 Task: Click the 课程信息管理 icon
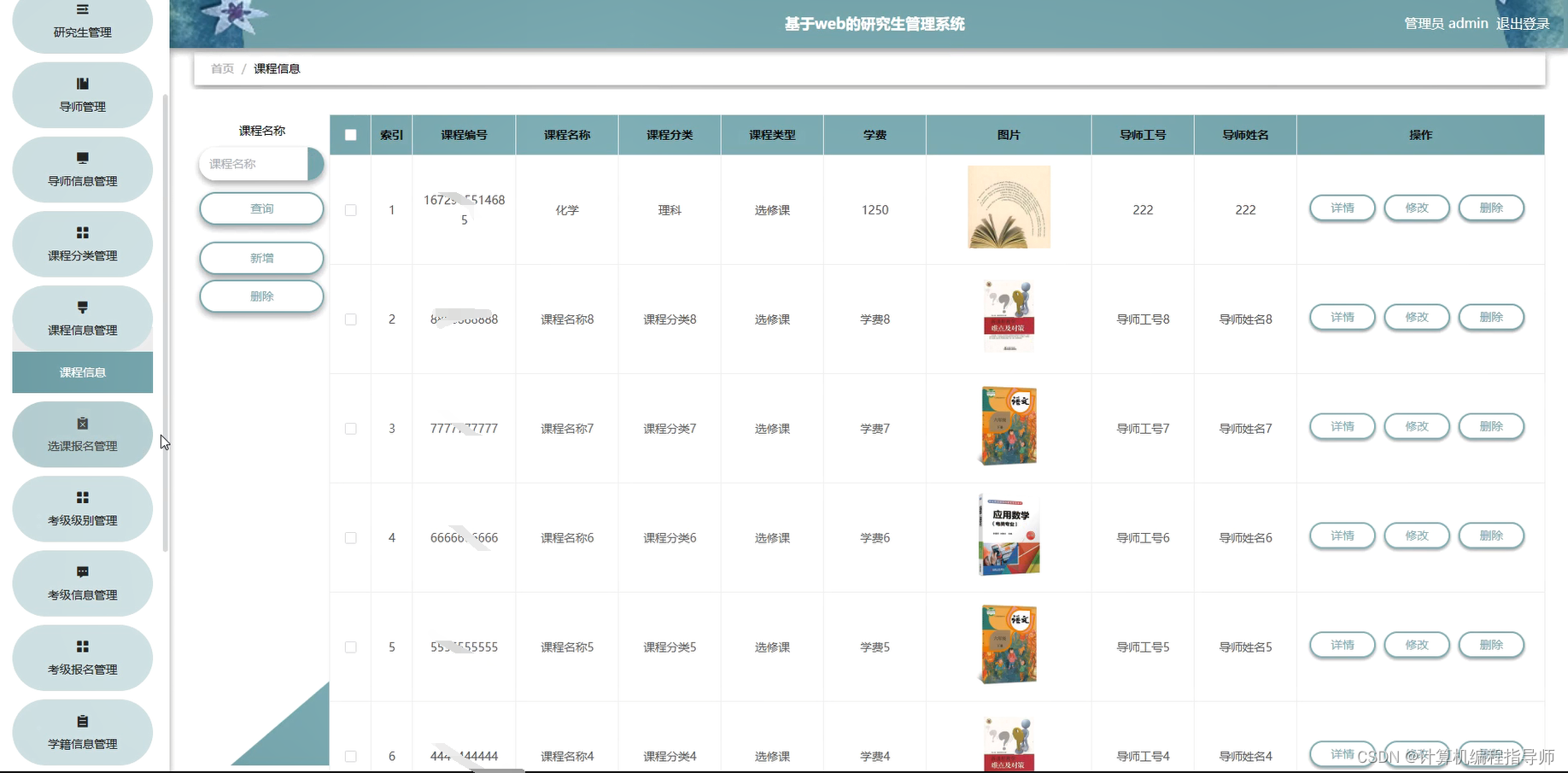click(82, 307)
